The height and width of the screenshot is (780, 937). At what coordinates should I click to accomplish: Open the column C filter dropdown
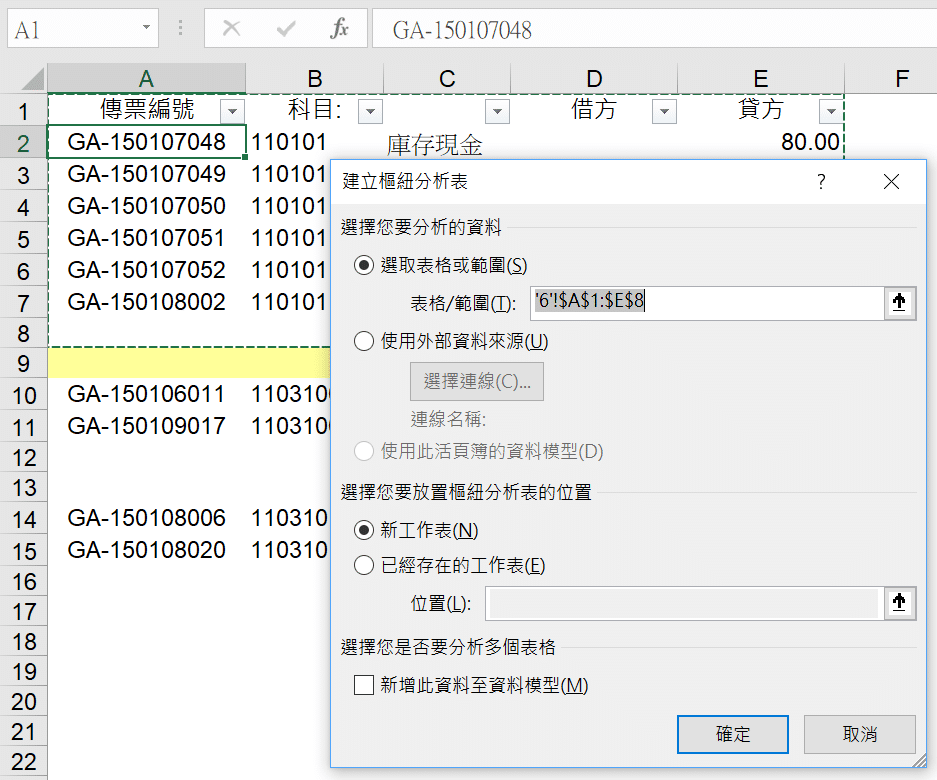tap(497, 111)
